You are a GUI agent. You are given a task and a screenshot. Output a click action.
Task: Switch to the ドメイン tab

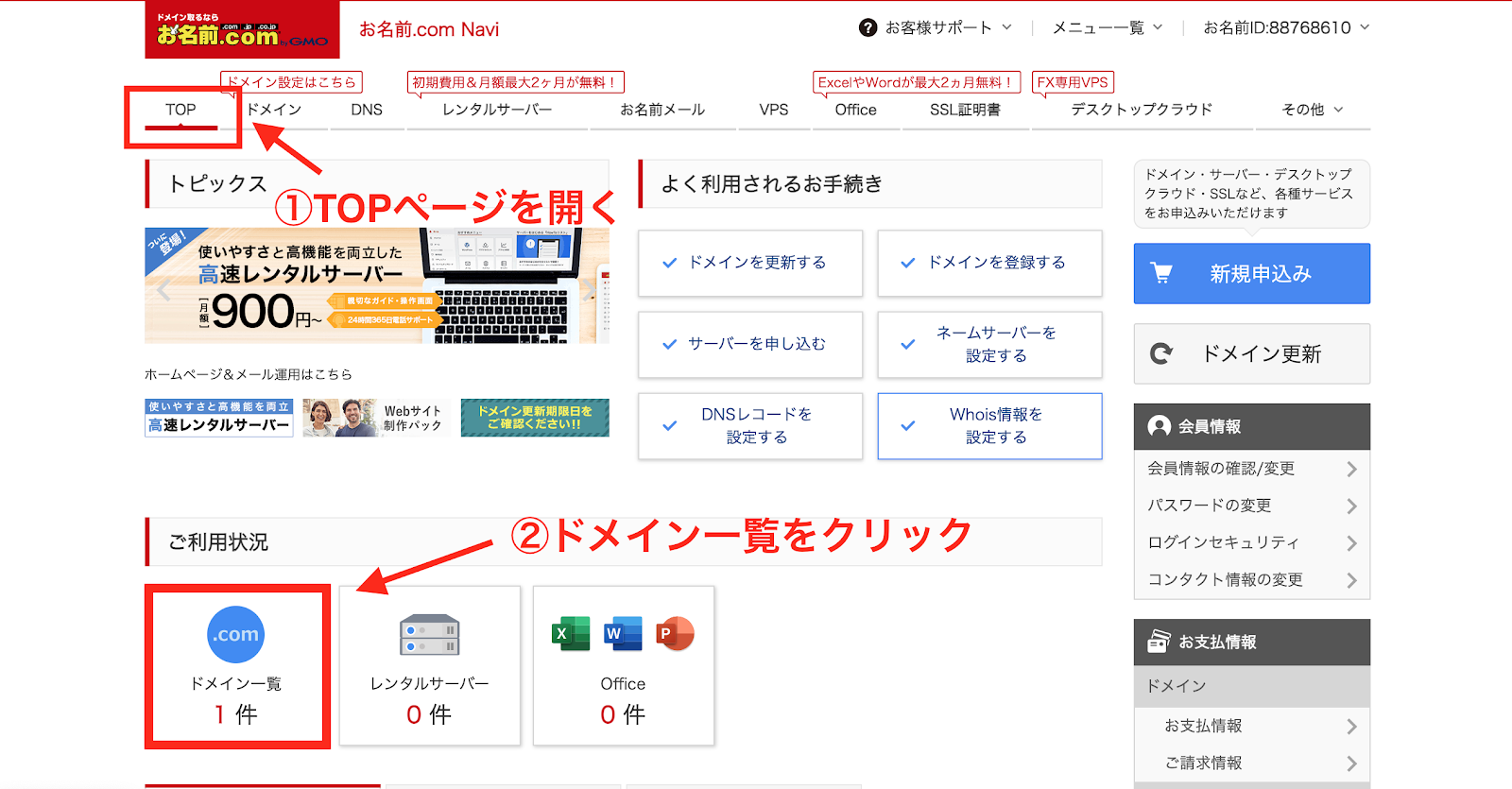point(274,110)
